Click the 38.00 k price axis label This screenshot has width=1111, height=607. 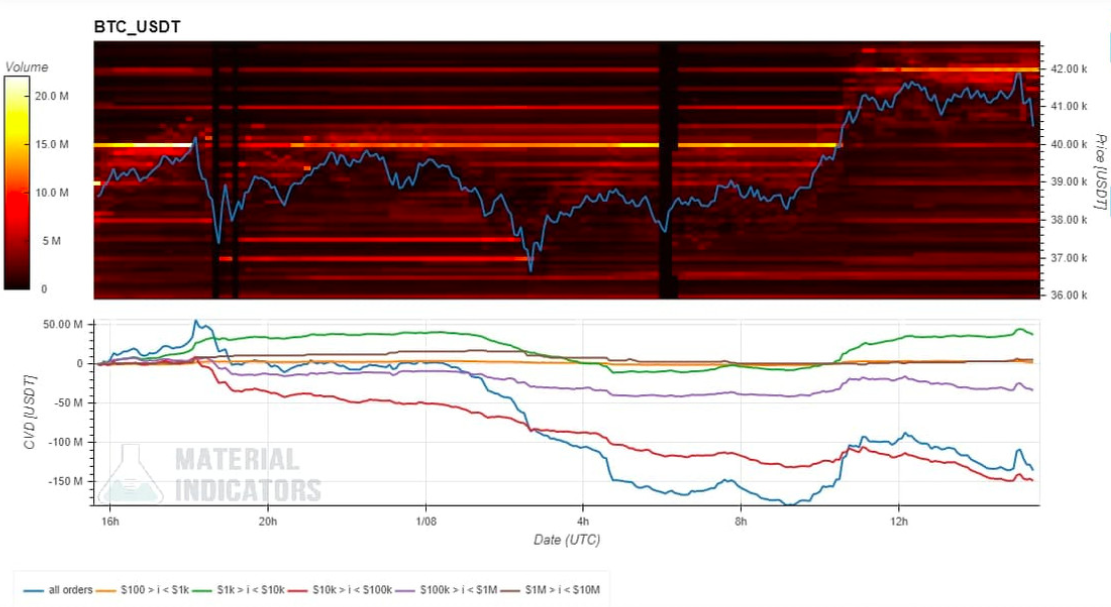(1068, 220)
